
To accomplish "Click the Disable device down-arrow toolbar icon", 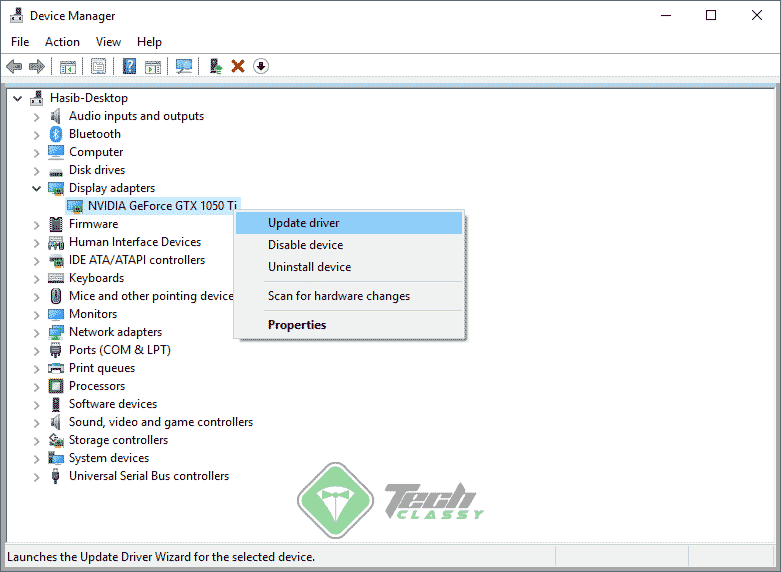I will (x=261, y=66).
